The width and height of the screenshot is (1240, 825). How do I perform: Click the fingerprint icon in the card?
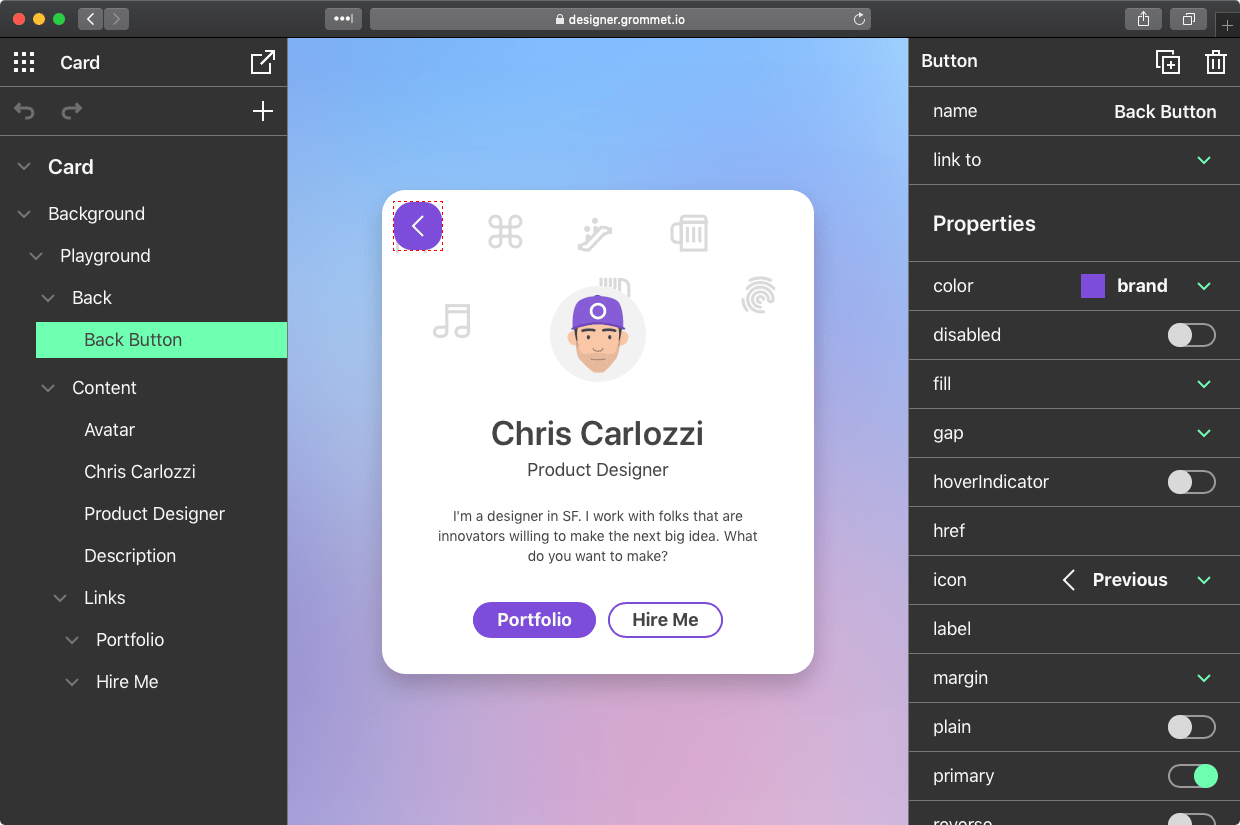[759, 295]
